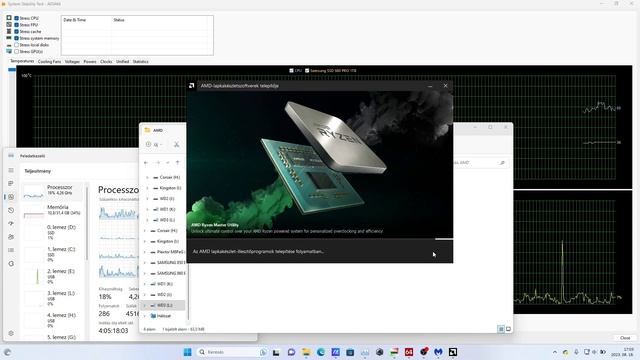Image resolution: width=640 pixels, height=360 pixels.
Task: Show hidden system tray icons
Action: tap(554, 352)
